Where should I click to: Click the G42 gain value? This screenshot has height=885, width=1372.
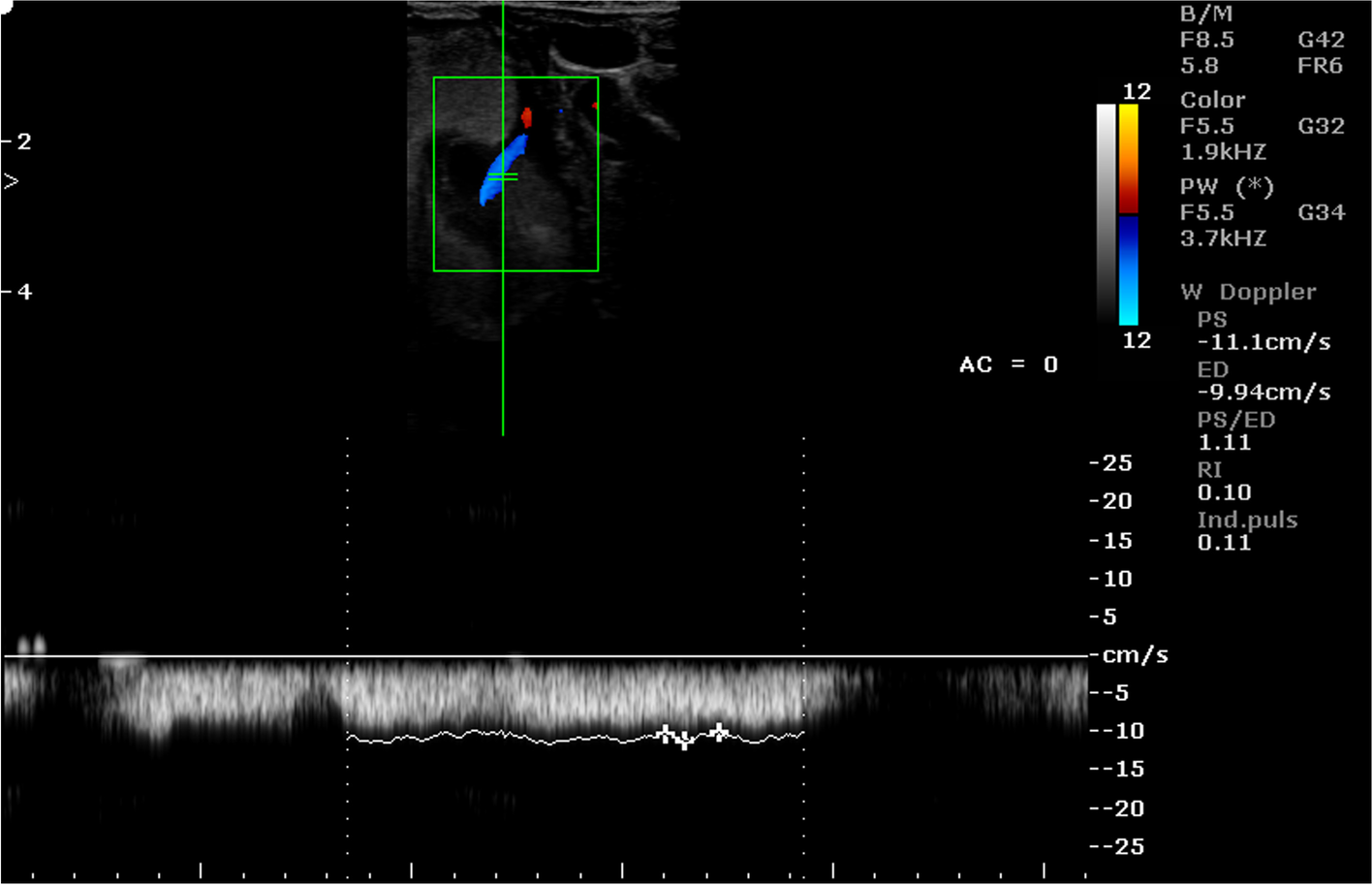pos(1321,40)
